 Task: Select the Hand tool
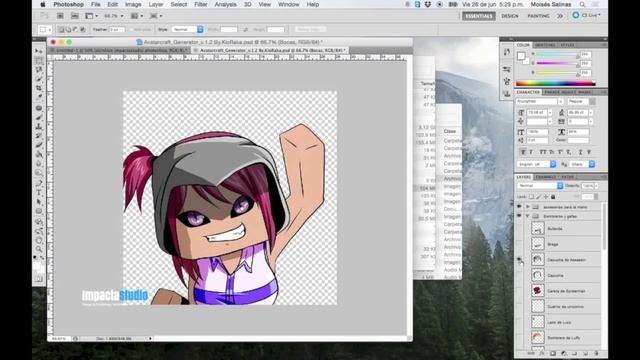coord(39,240)
